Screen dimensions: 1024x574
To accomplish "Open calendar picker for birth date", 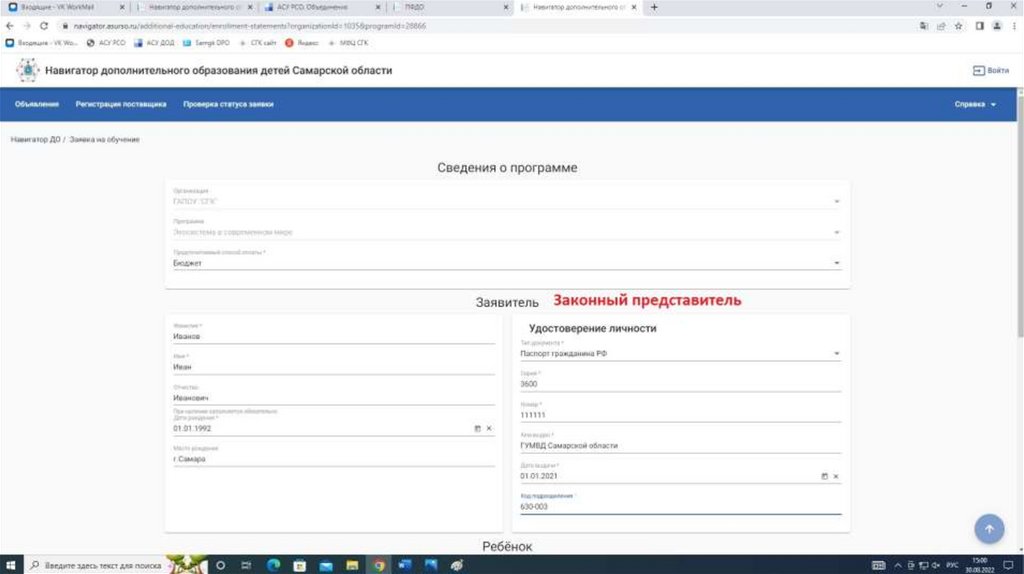I will click(x=477, y=428).
